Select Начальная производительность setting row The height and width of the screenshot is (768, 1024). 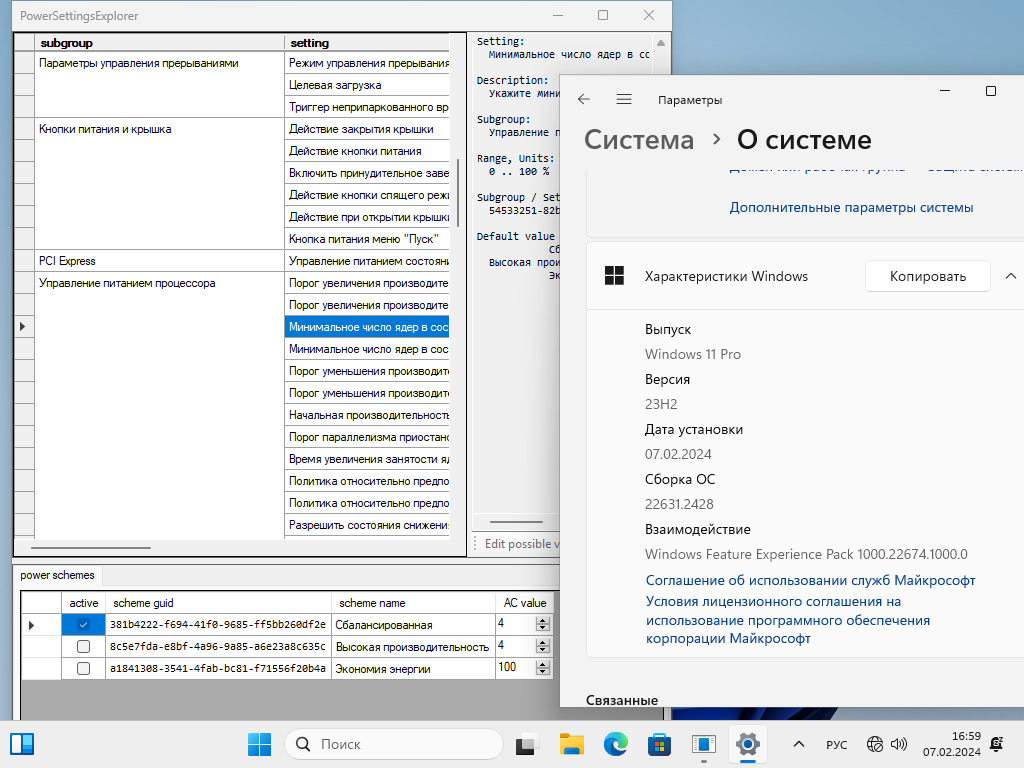tap(367, 415)
